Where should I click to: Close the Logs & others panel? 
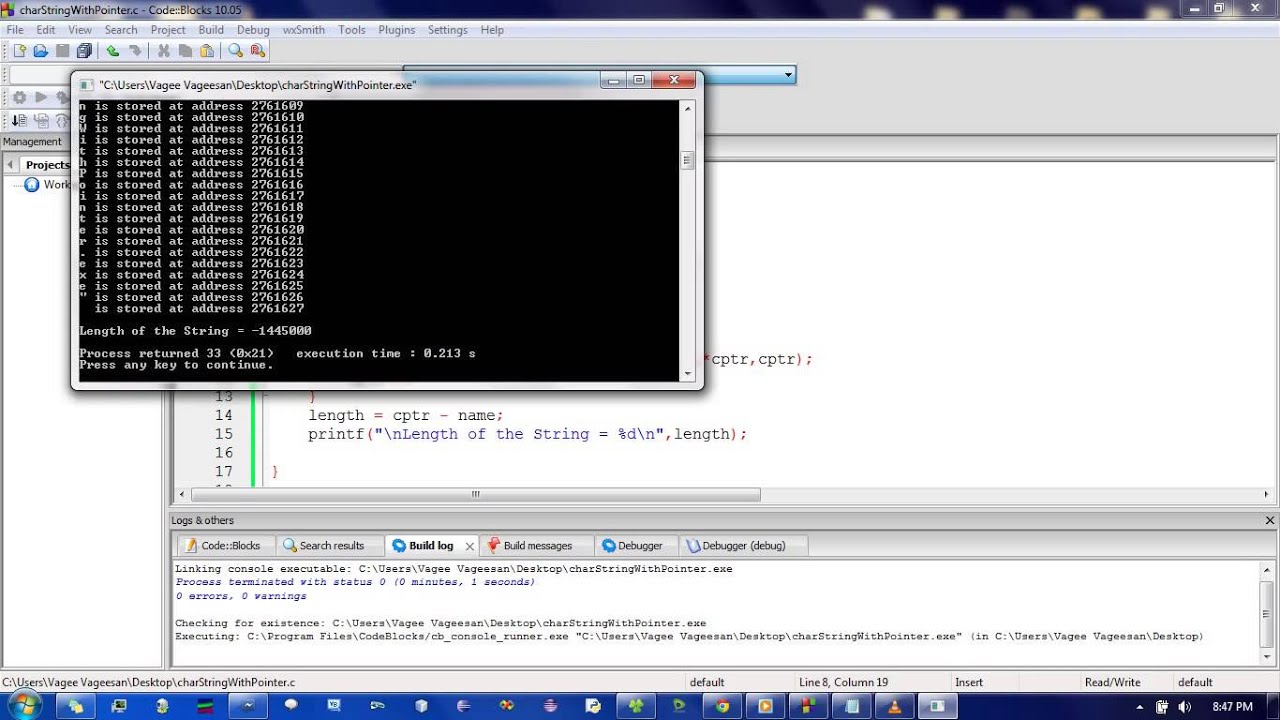[1270, 520]
